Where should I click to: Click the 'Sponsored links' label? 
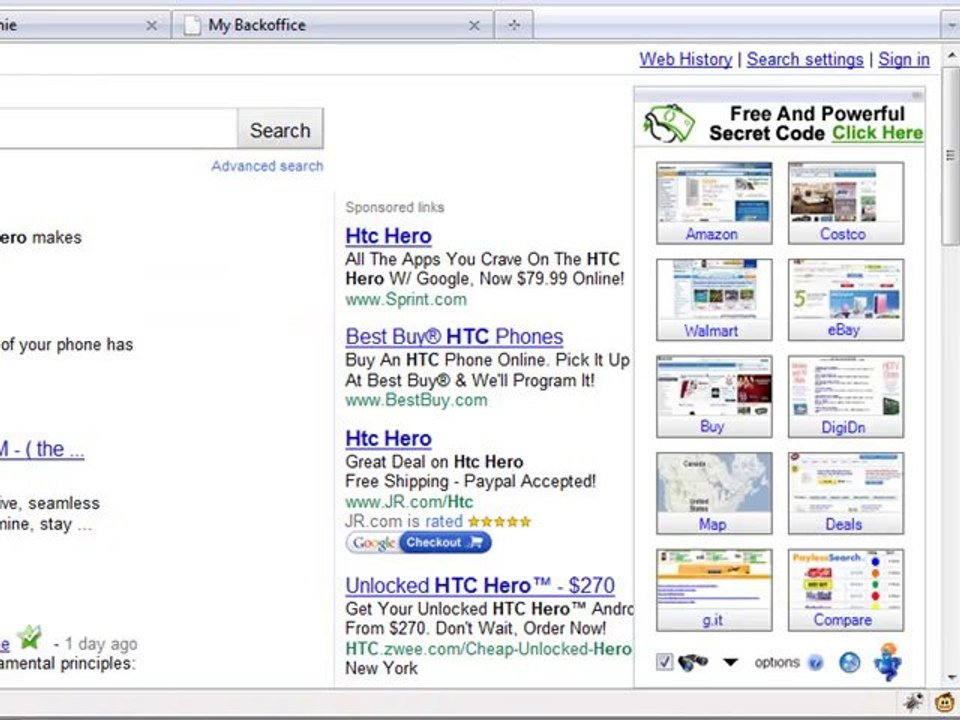coord(395,208)
